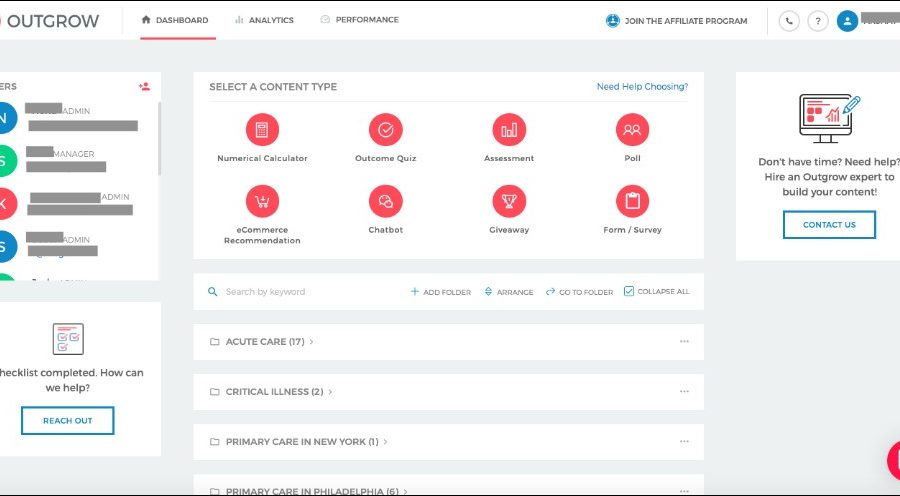Open the eCommerce Recommendation icon

tap(262, 202)
